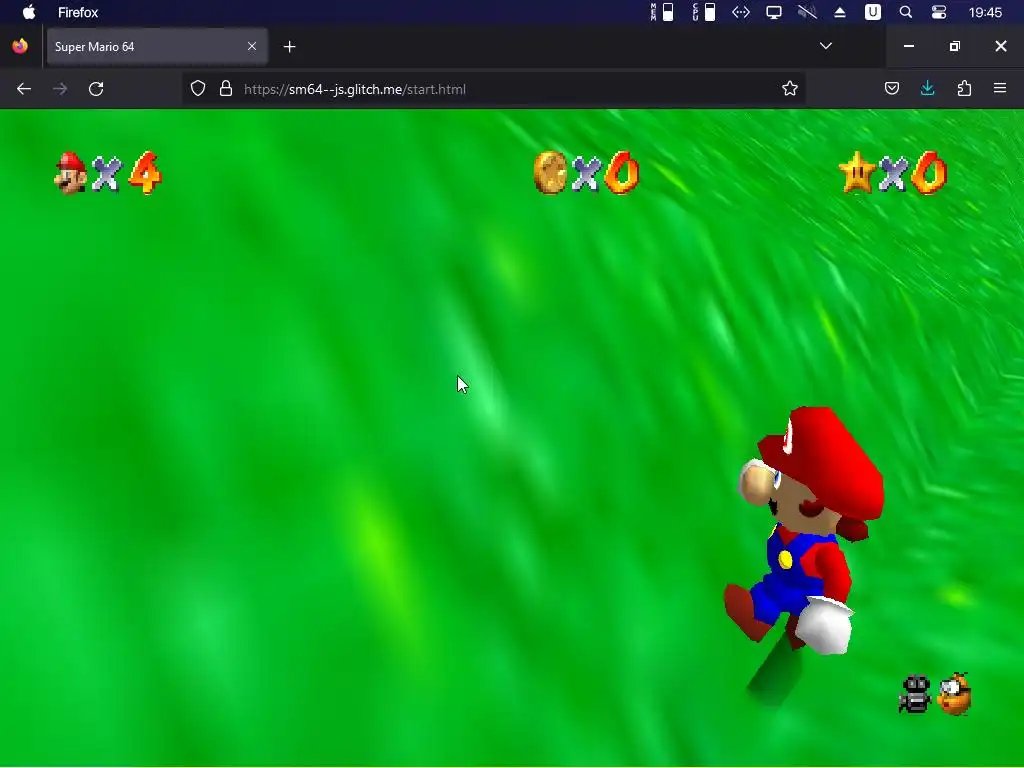This screenshot has height=768, width=1024.
Task: Click the eject icon in the menu bar
Action: (x=840, y=12)
